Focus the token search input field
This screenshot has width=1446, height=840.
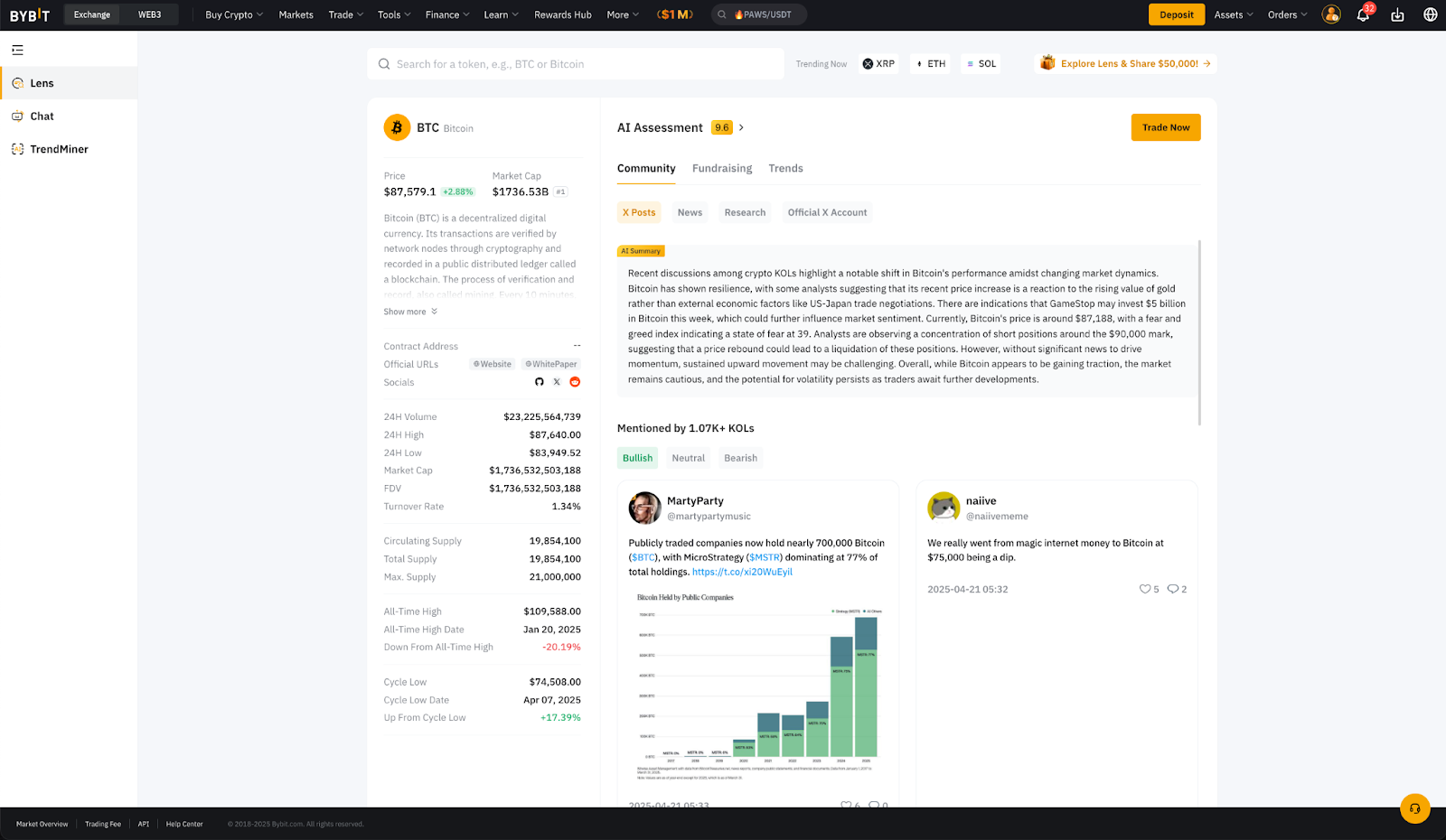coord(576,64)
